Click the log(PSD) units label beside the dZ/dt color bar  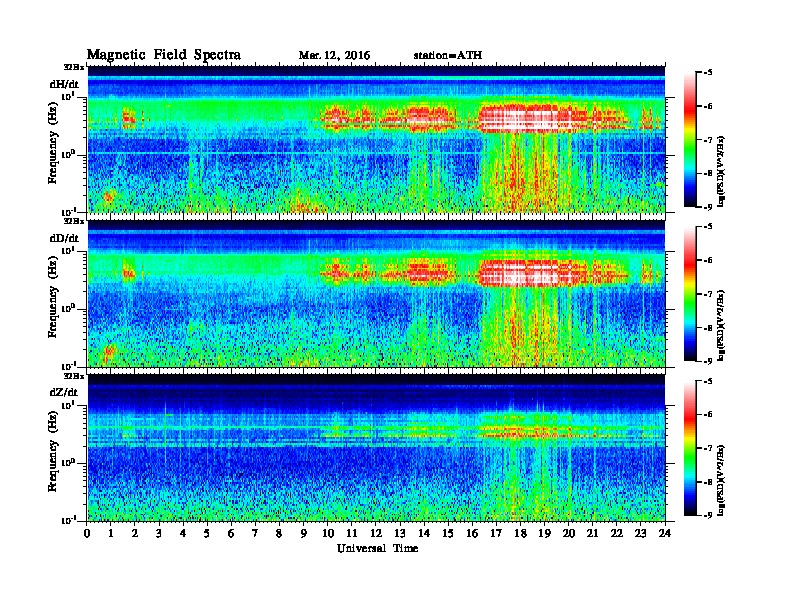[x=722, y=479]
